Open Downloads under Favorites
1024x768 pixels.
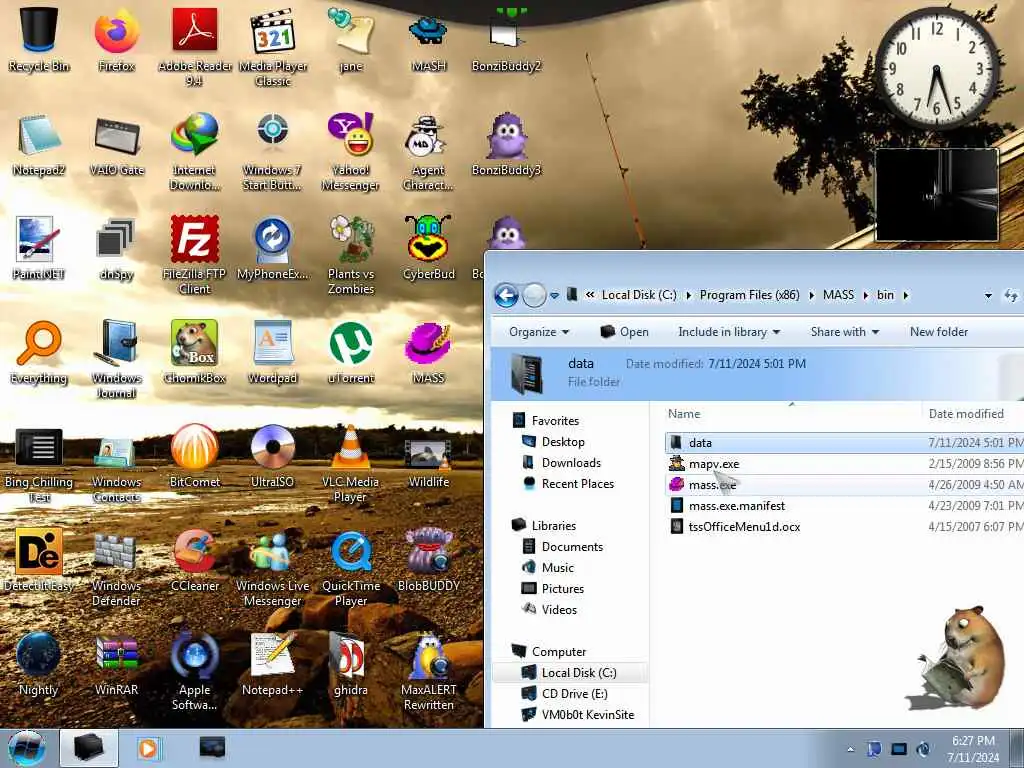coord(571,463)
